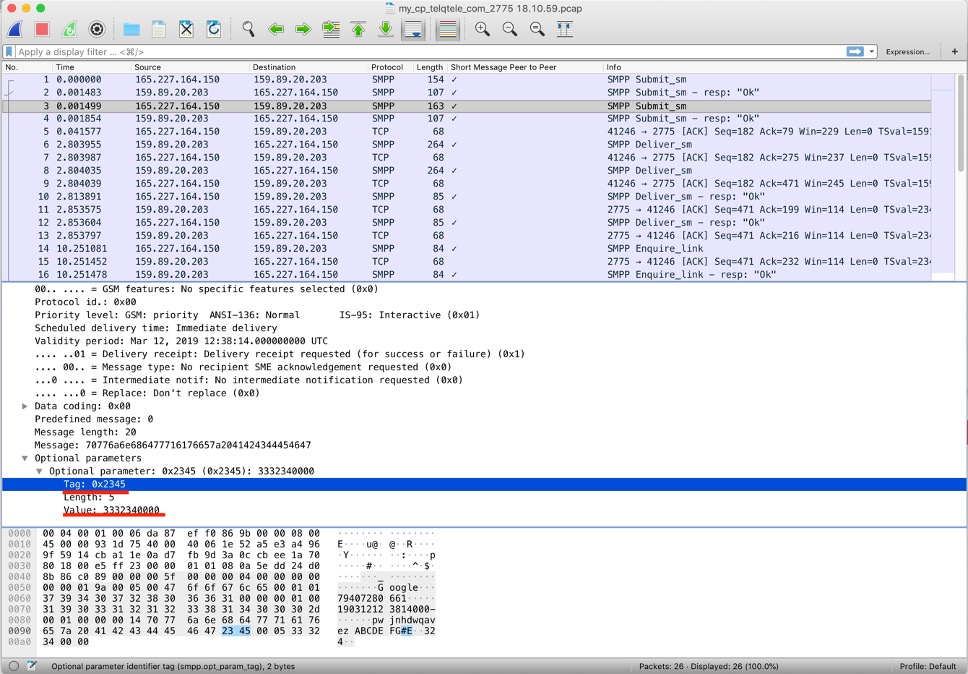Viewport: 968px width, 674px height.
Task: Click the find packet magnifier icon
Action: point(248,29)
